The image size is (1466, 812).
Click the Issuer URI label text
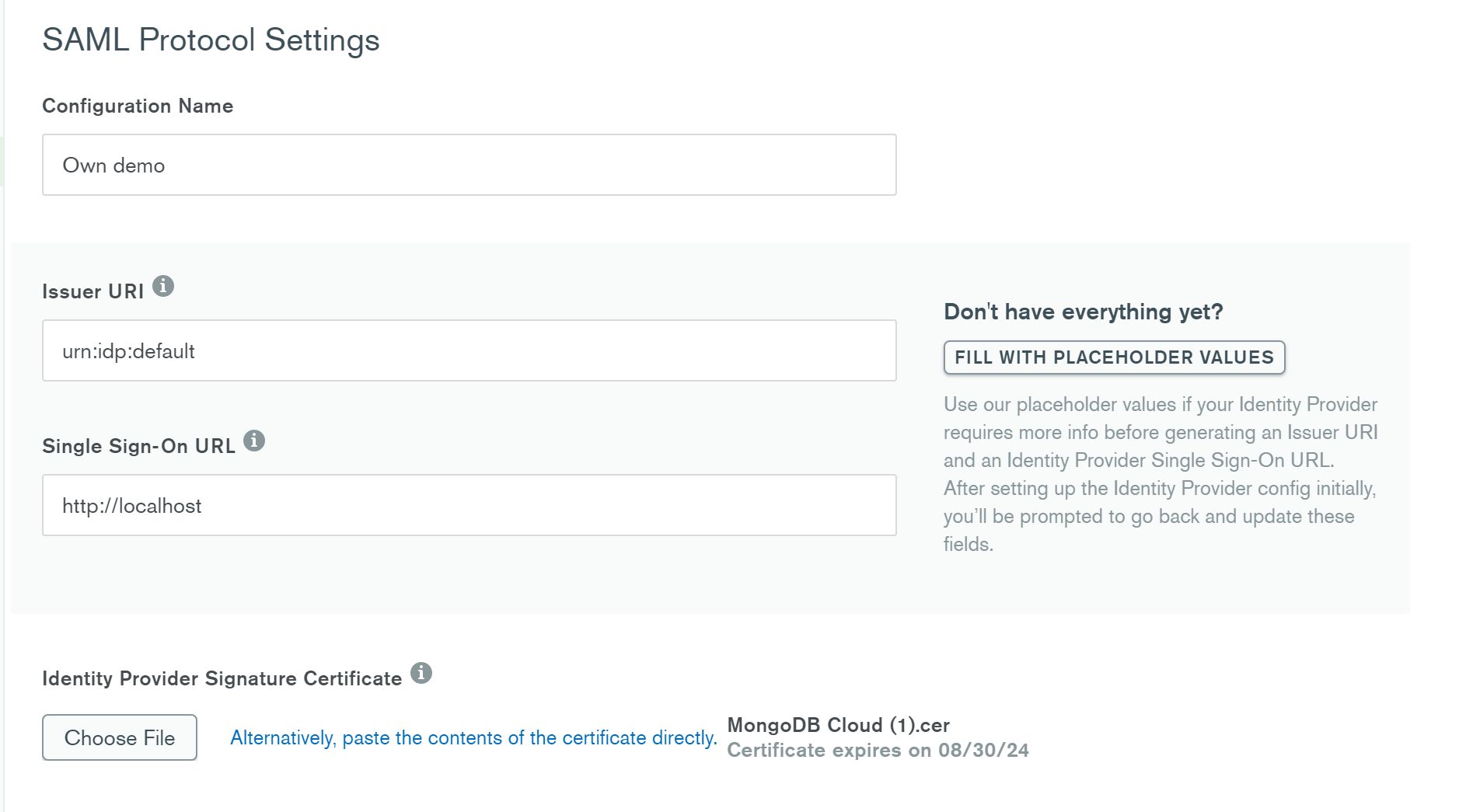point(92,291)
